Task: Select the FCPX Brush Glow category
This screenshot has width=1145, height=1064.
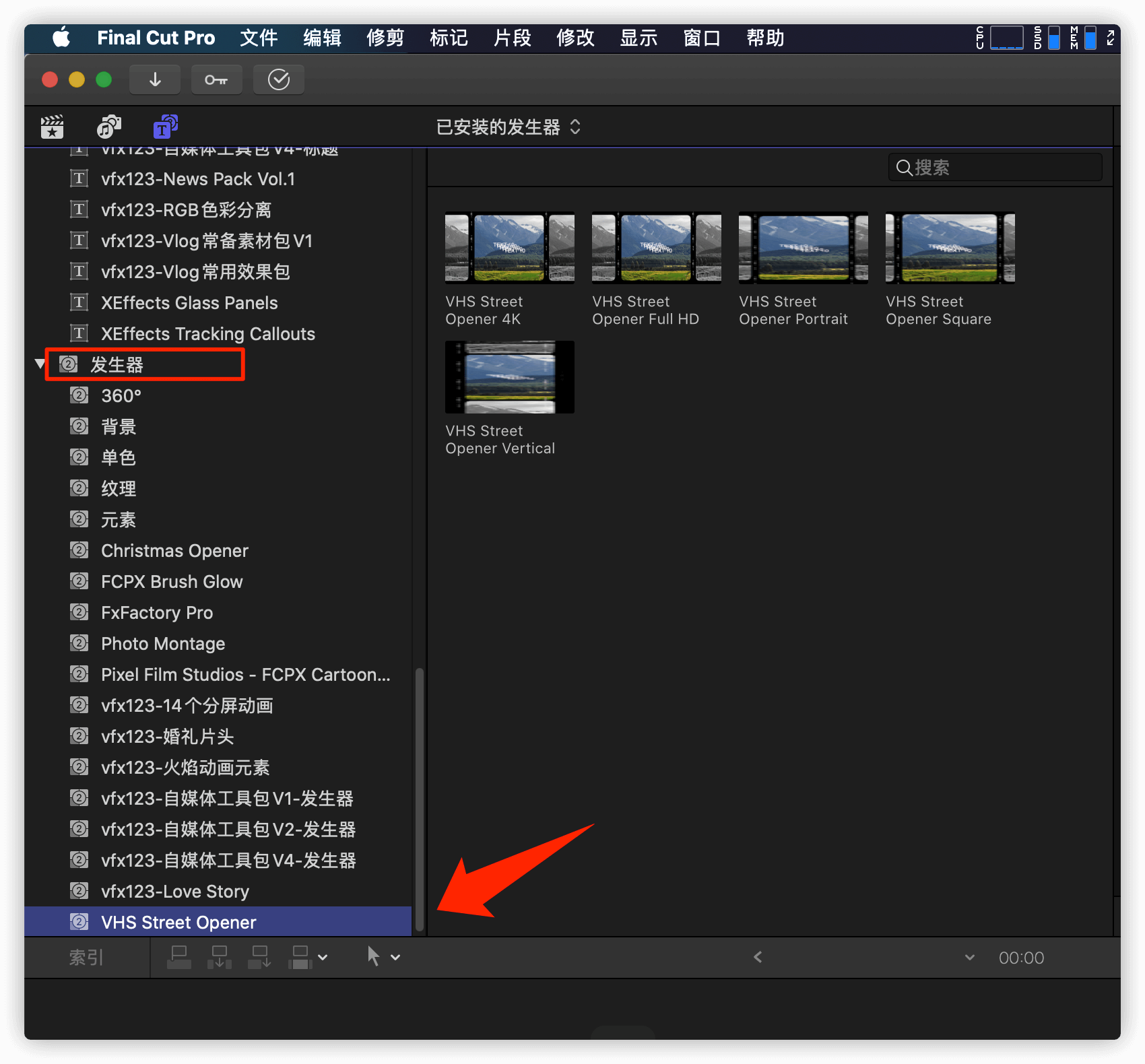Action: [218, 581]
